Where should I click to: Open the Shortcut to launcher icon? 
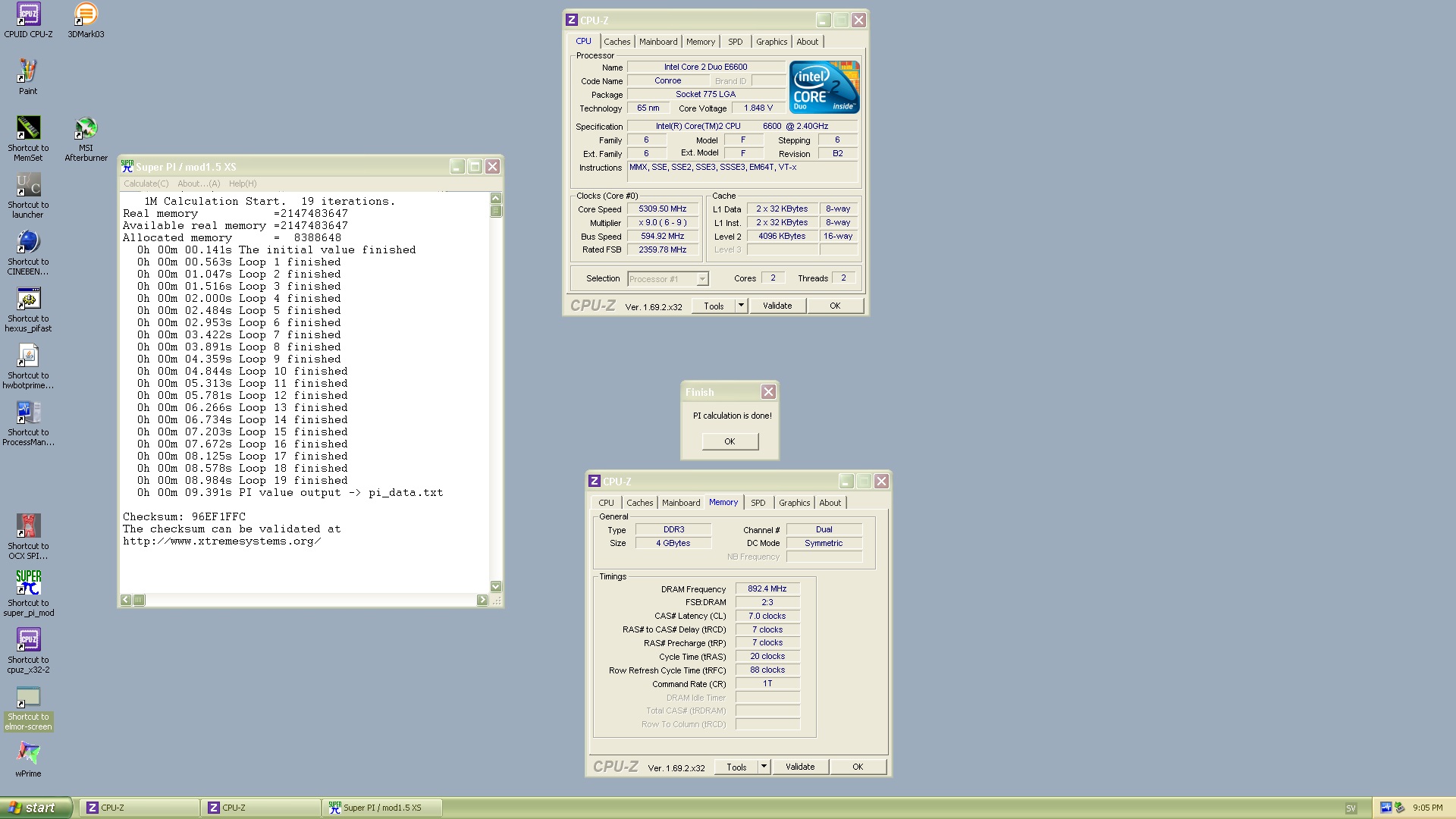(28, 196)
